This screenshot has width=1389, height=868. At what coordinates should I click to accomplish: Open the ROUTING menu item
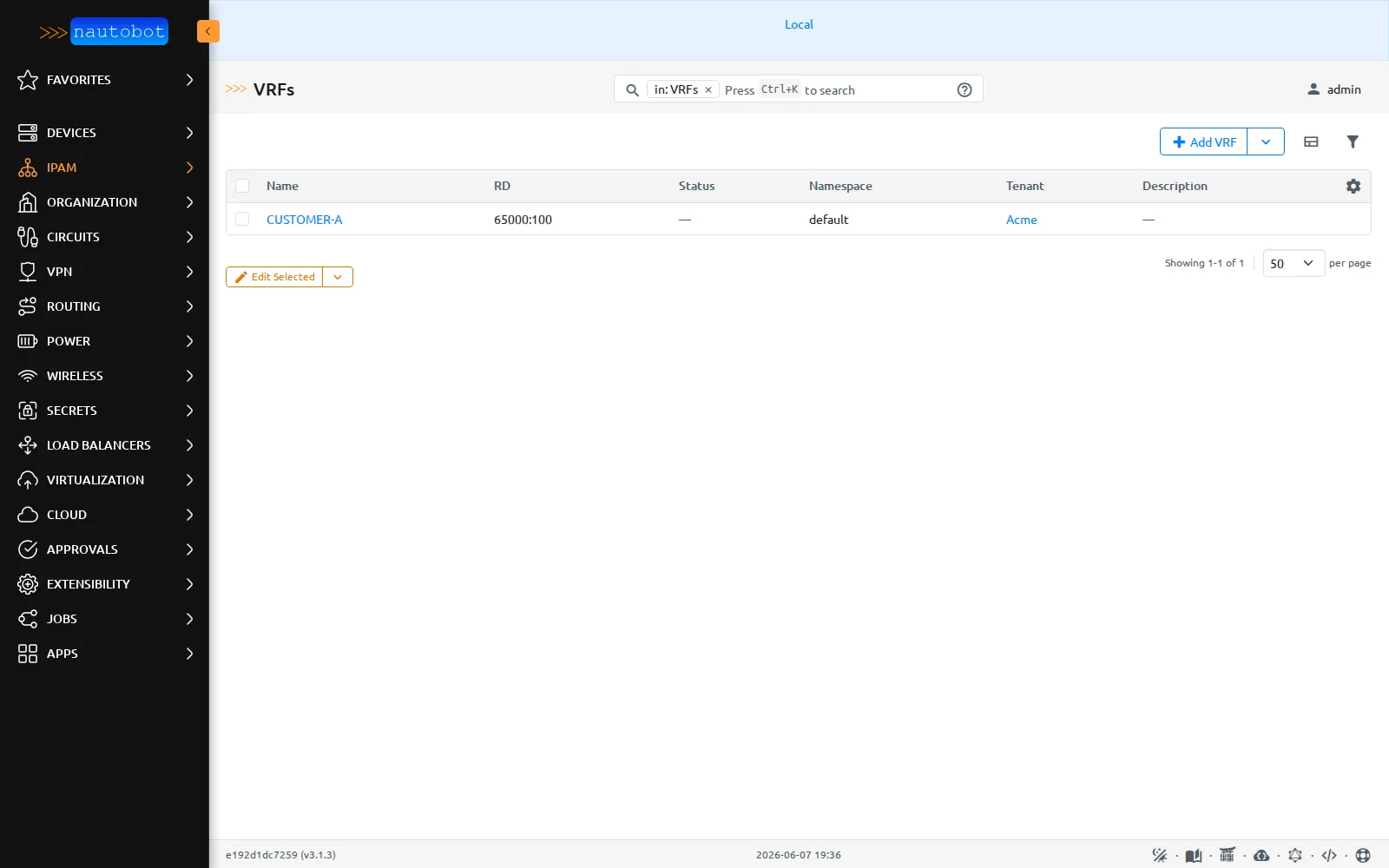click(104, 306)
